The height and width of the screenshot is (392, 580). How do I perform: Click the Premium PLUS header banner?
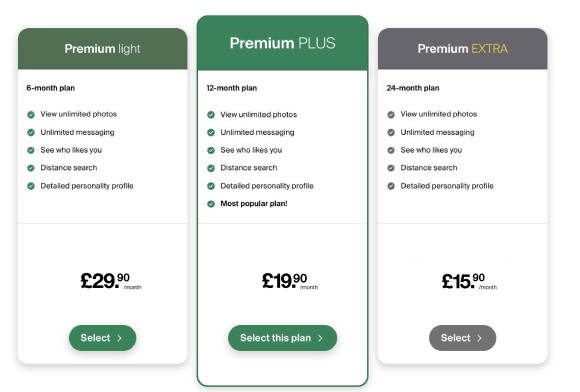pyautogui.click(x=283, y=43)
